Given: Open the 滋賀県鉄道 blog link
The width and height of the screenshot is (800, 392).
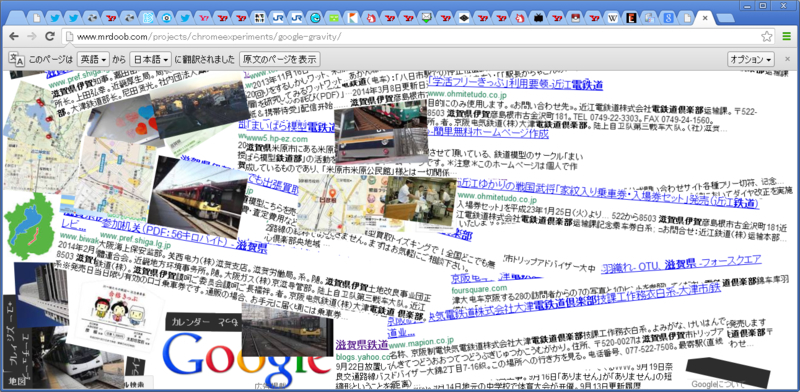Looking at the screenshot, I should [x=362, y=345].
